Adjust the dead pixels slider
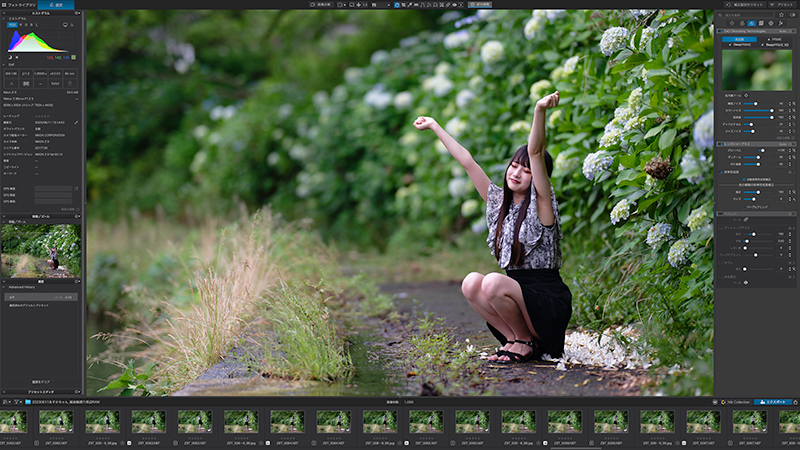 [x=758, y=124]
